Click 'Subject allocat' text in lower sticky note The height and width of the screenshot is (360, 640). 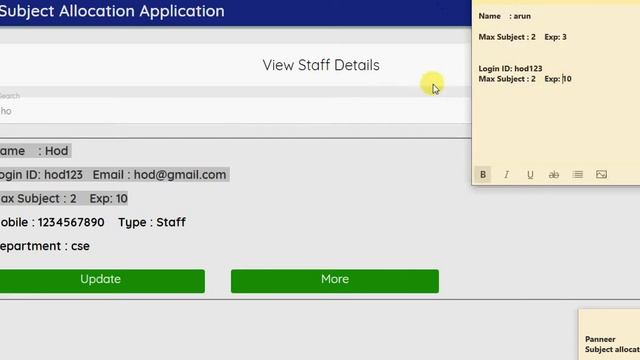pos(612,349)
